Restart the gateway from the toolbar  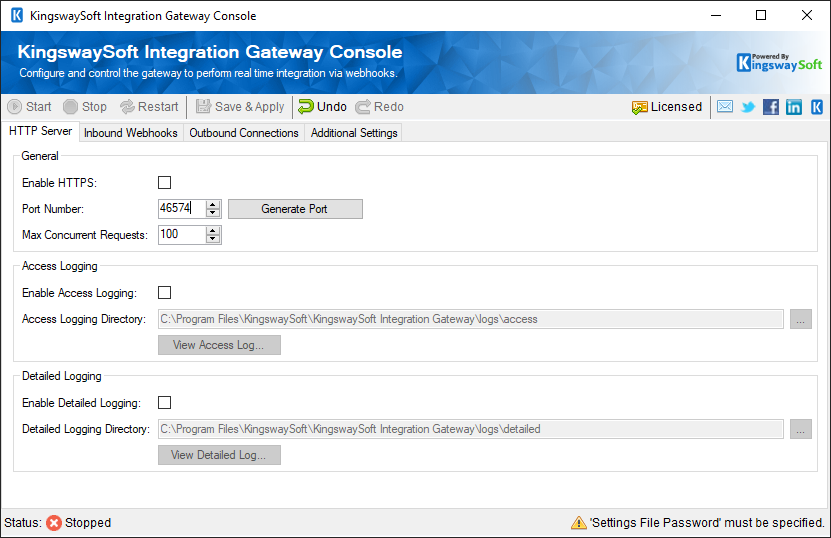(x=127, y=107)
